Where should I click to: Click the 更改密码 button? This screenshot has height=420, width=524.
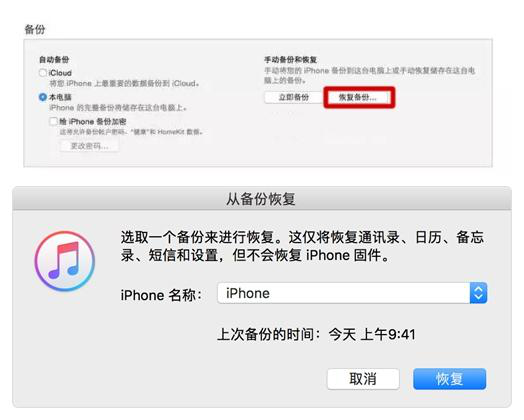pyautogui.click(x=89, y=146)
